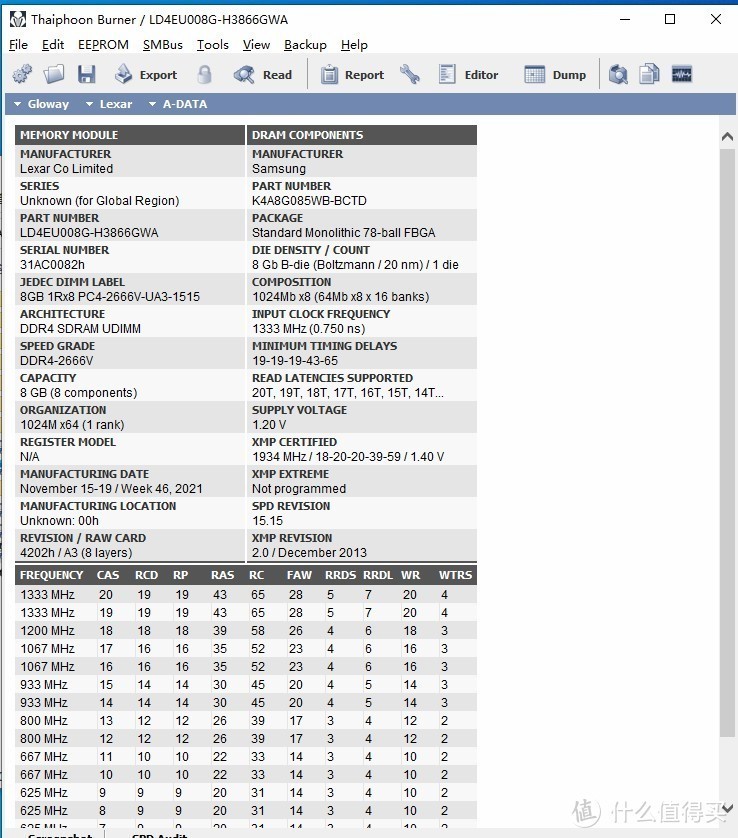
Task: Click the DDR4-2666V speed grade value
Action: pos(57,361)
